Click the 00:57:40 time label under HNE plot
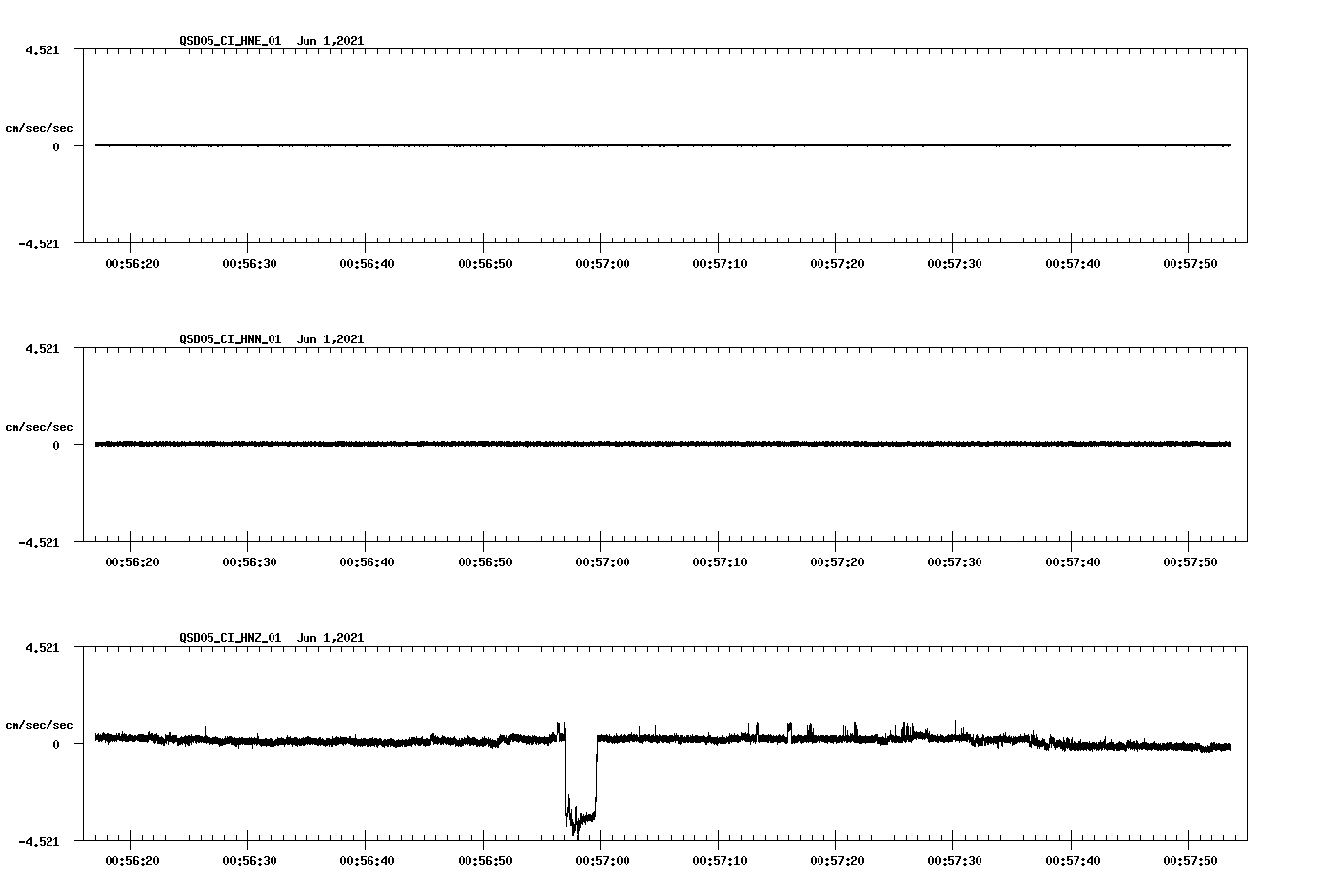 [x=1073, y=263]
